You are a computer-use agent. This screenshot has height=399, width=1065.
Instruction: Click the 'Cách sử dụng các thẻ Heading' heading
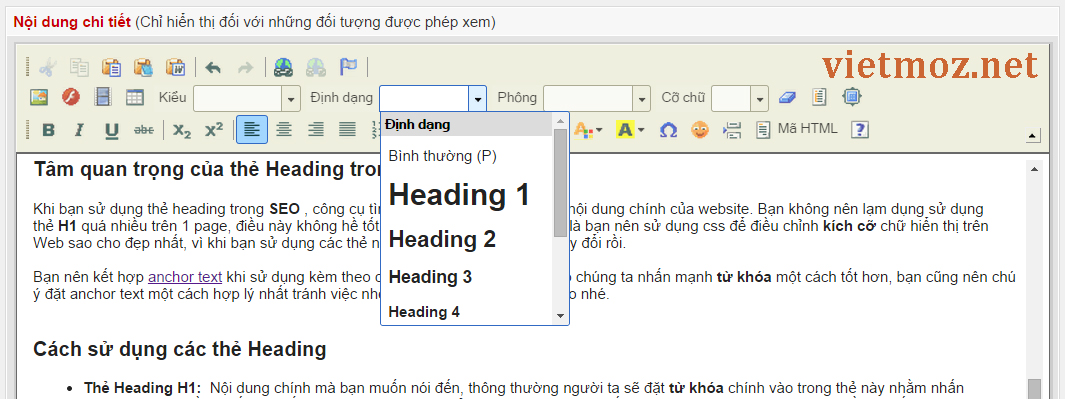179,349
